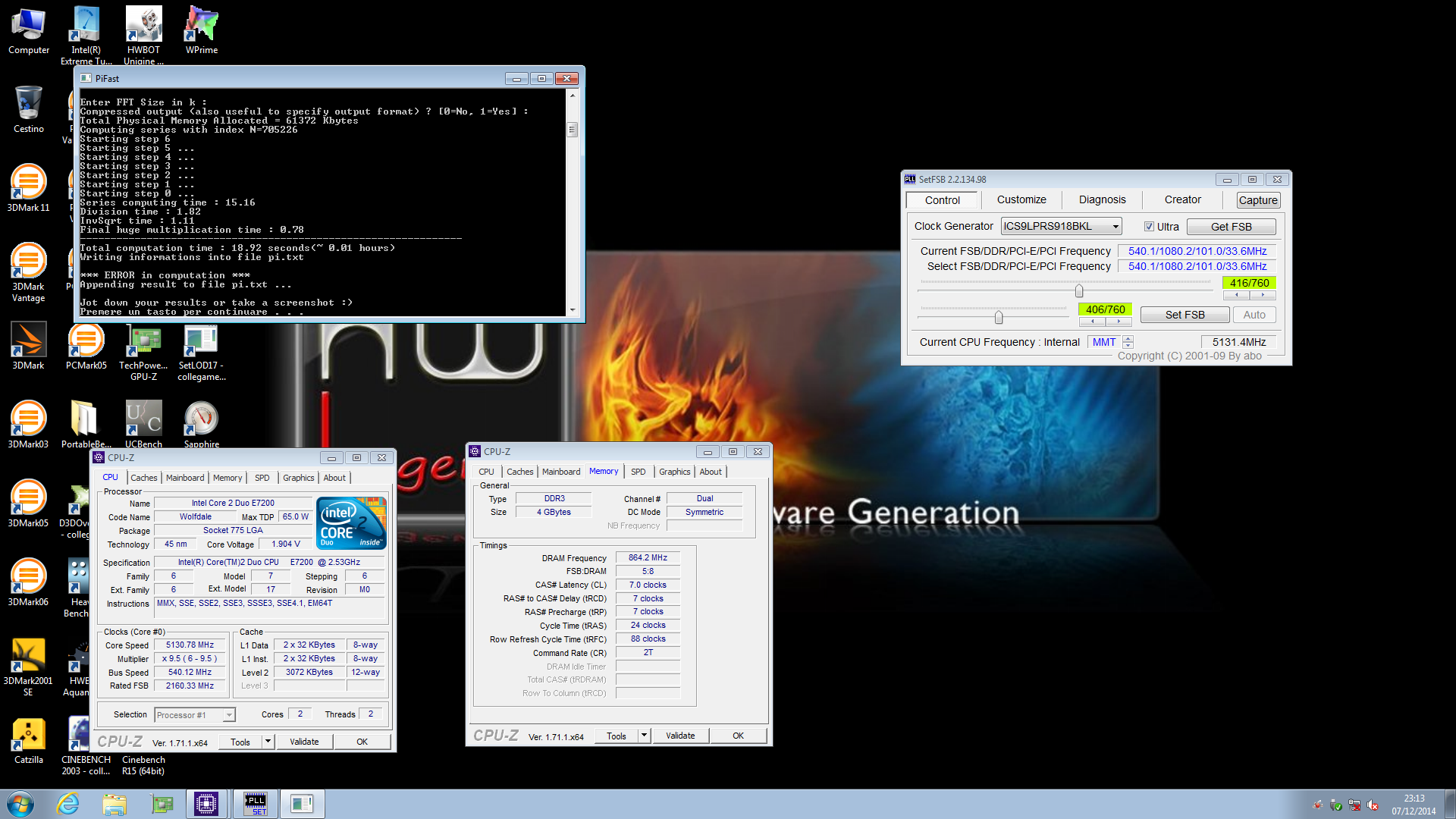The width and height of the screenshot is (1456, 819).
Task: Launch the 3DMark desktop shortcut
Action: (x=29, y=346)
